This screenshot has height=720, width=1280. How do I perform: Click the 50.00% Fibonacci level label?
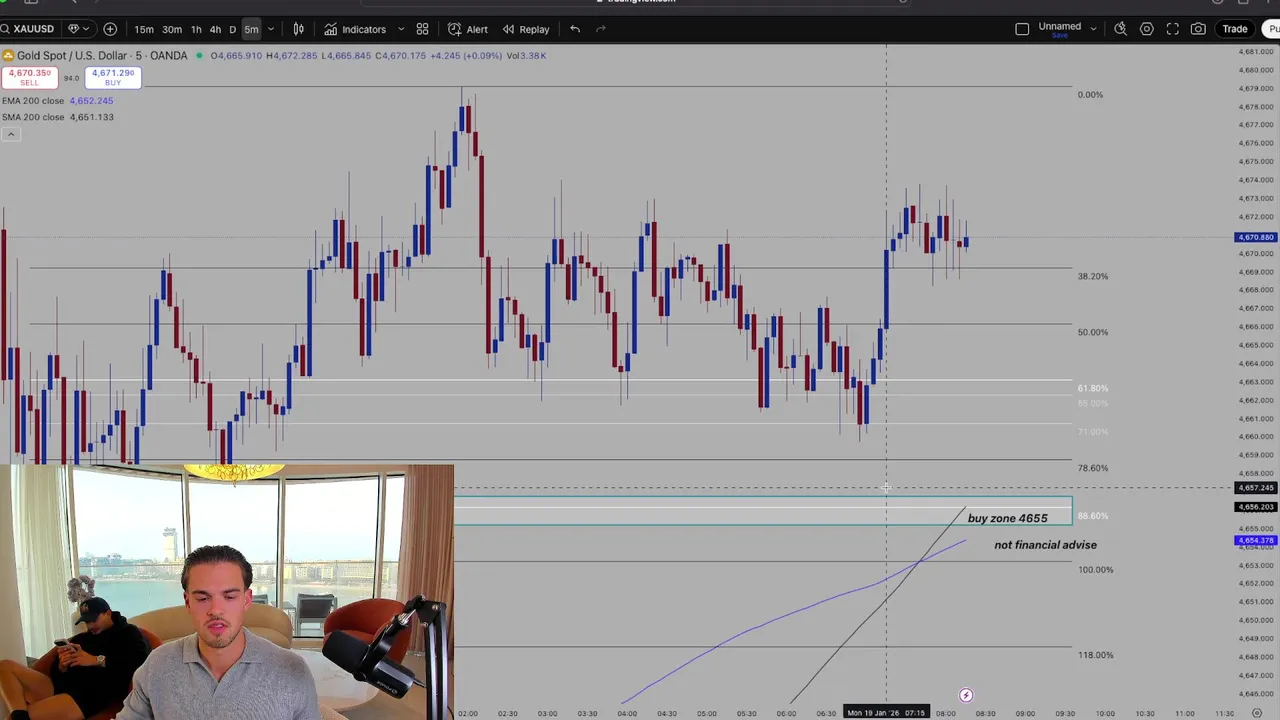click(x=1092, y=332)
